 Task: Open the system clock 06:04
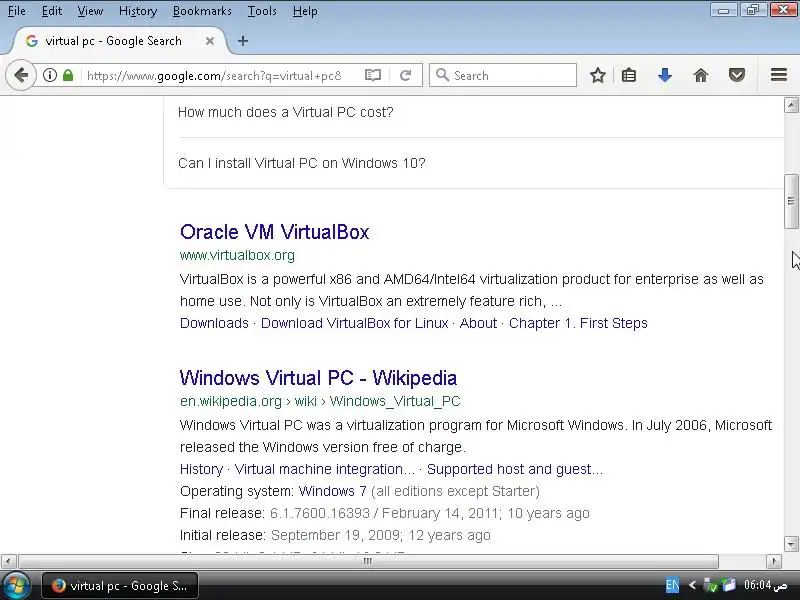765,585
